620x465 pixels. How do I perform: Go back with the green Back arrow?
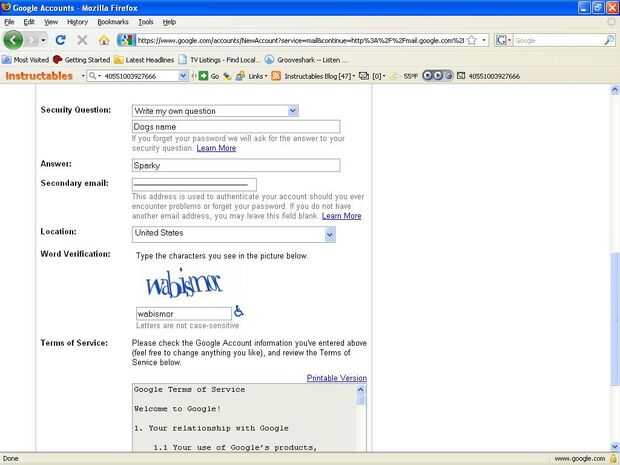click(x=13, y=40)
